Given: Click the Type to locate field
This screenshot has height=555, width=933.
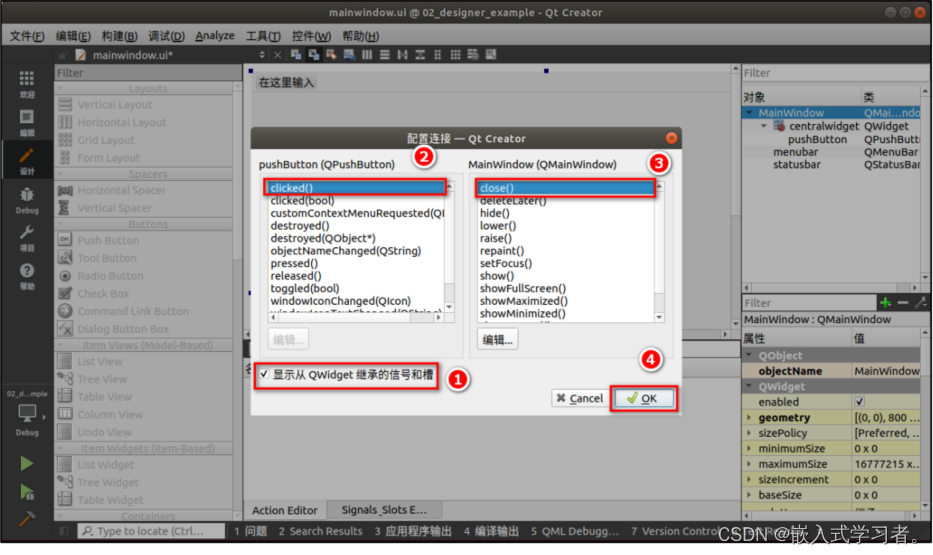Looking at the screenshot, I should 151,531.
